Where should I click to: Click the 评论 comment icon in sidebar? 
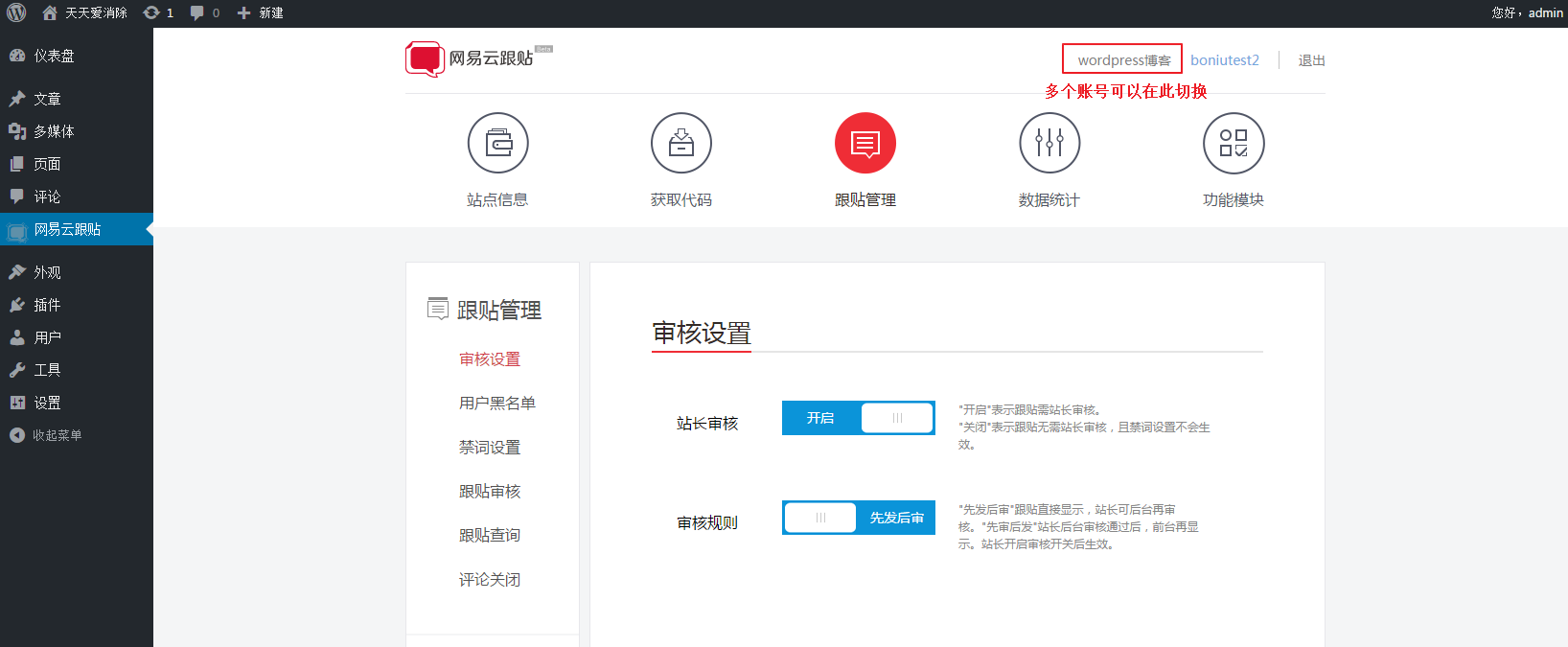click(17, 196)
